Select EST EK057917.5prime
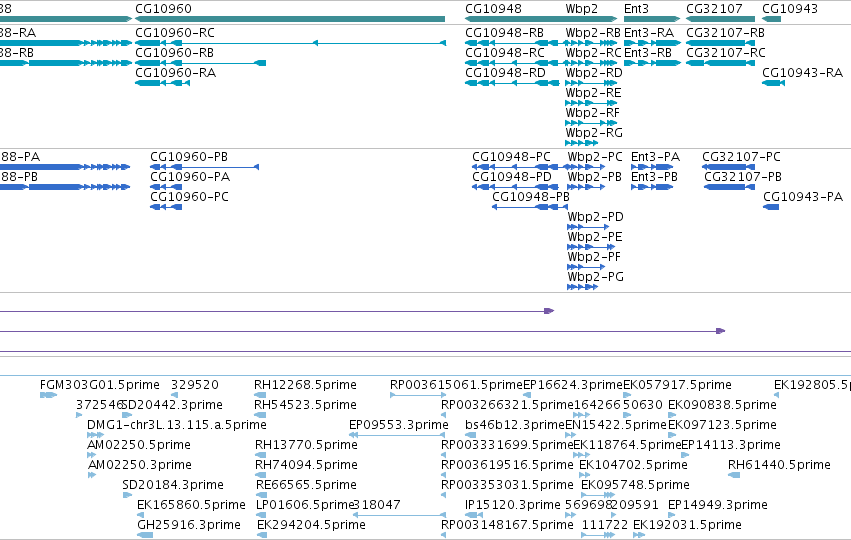The width and height of the screenshot is (851, 540). [x=677, y=385]
